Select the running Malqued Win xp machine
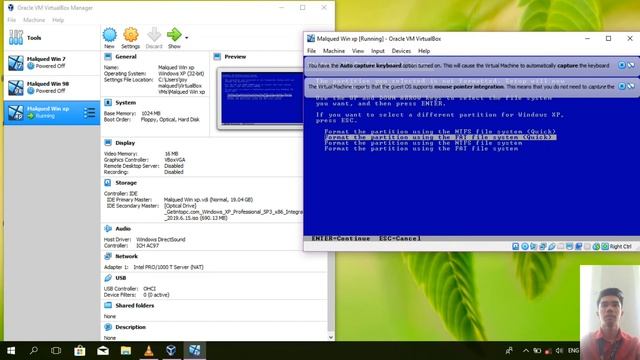Screen dimensions: 640x360 point(52,112)
